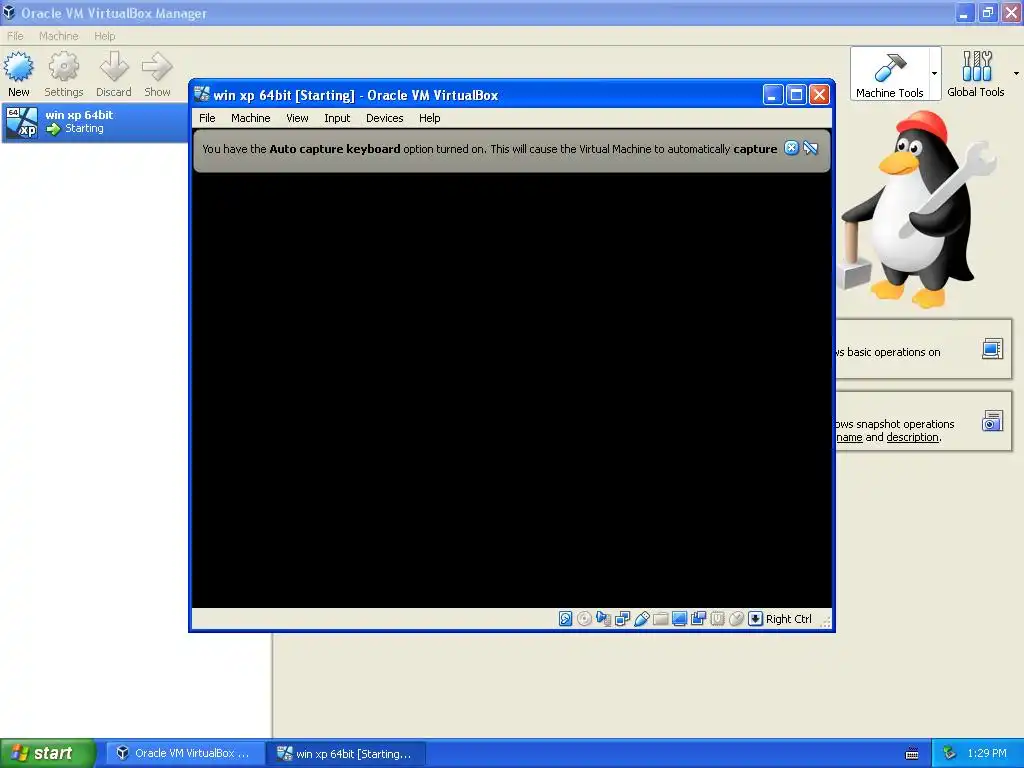Expand the Global Tools dropdown arrow
Screen dimensions: 1024x768
(x=1016, y=74)
